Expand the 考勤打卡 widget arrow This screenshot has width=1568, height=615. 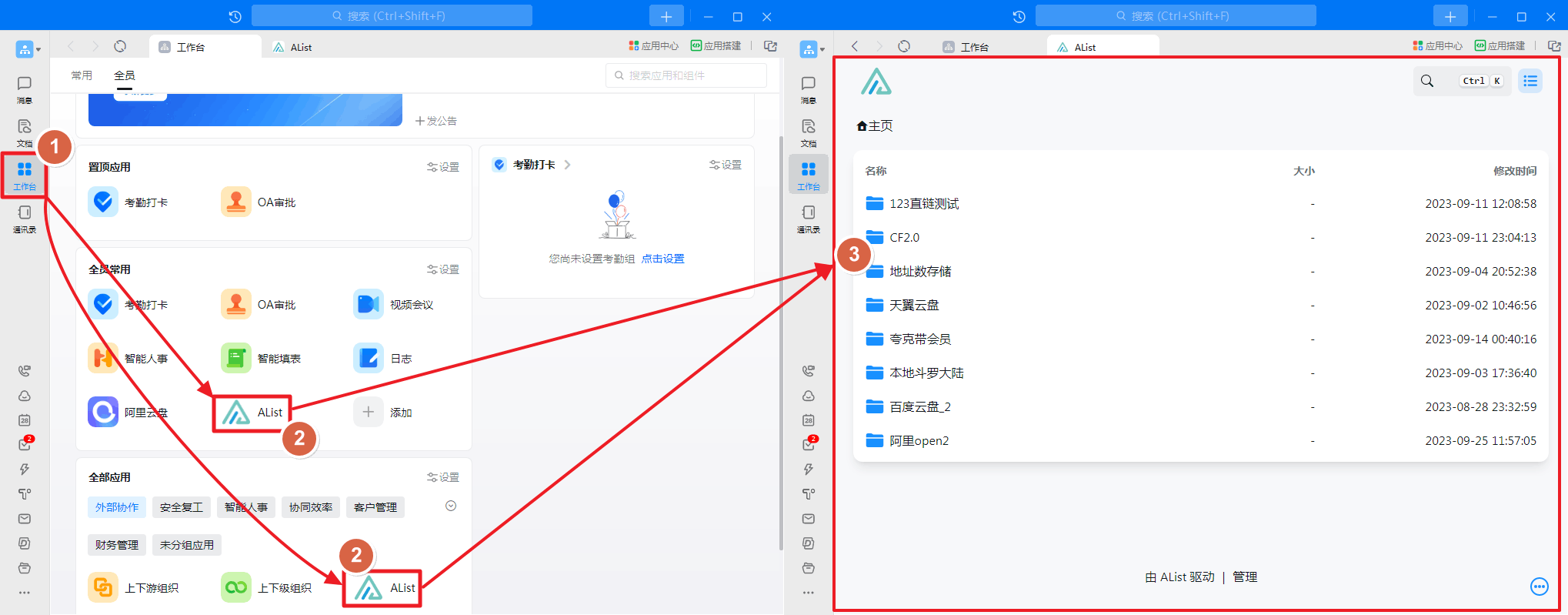[x=568, y=165]
